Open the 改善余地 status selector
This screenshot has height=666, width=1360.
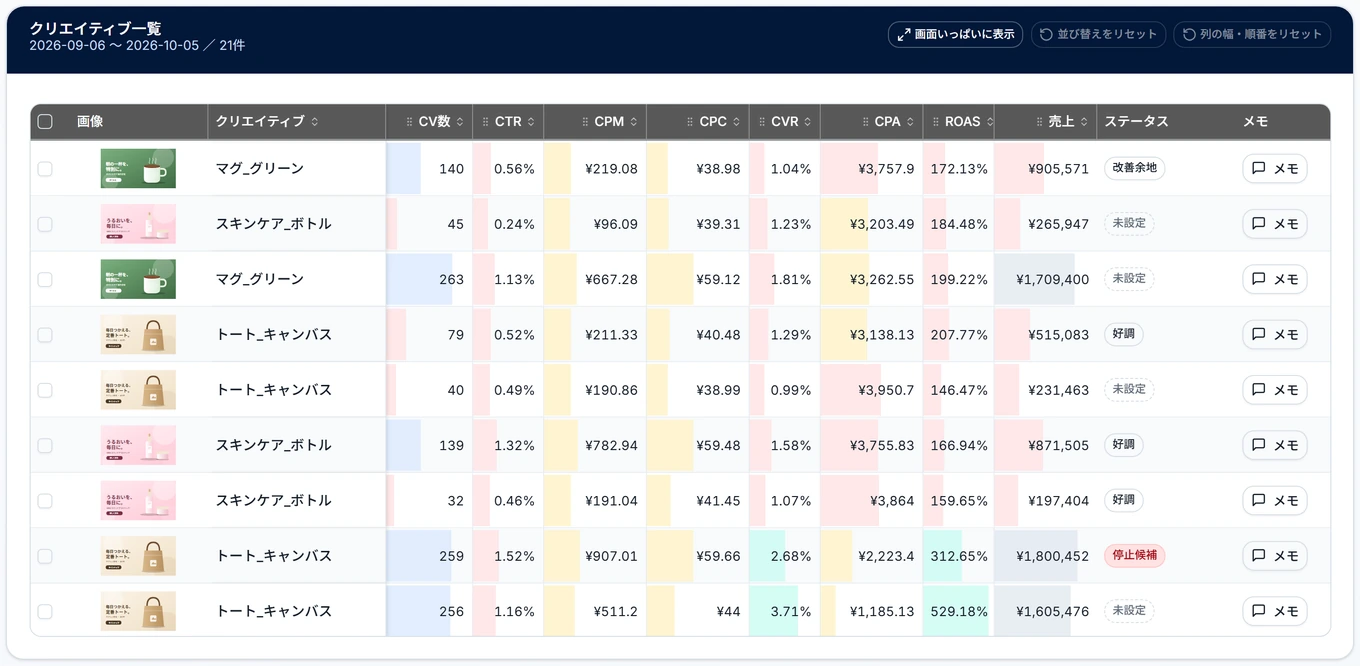[1135, 168]
